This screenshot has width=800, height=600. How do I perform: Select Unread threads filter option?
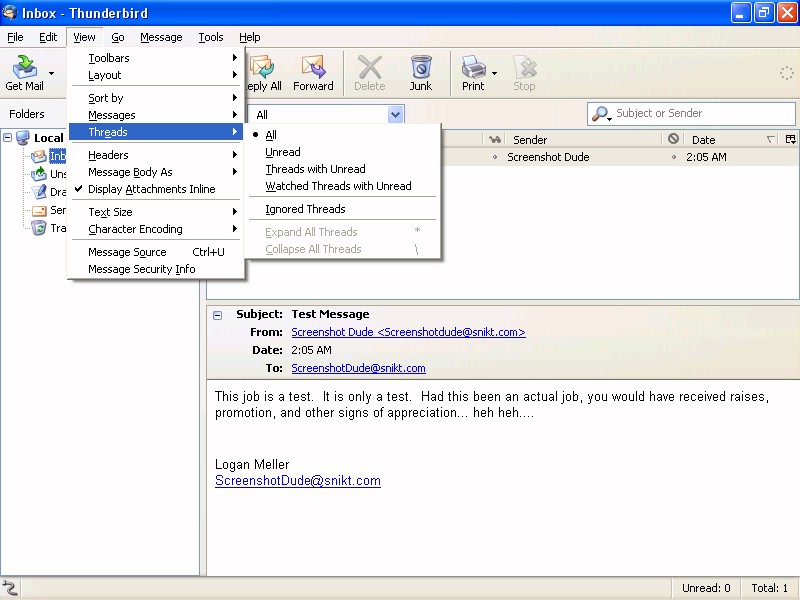pyautogui.click(x=343, y=152)
